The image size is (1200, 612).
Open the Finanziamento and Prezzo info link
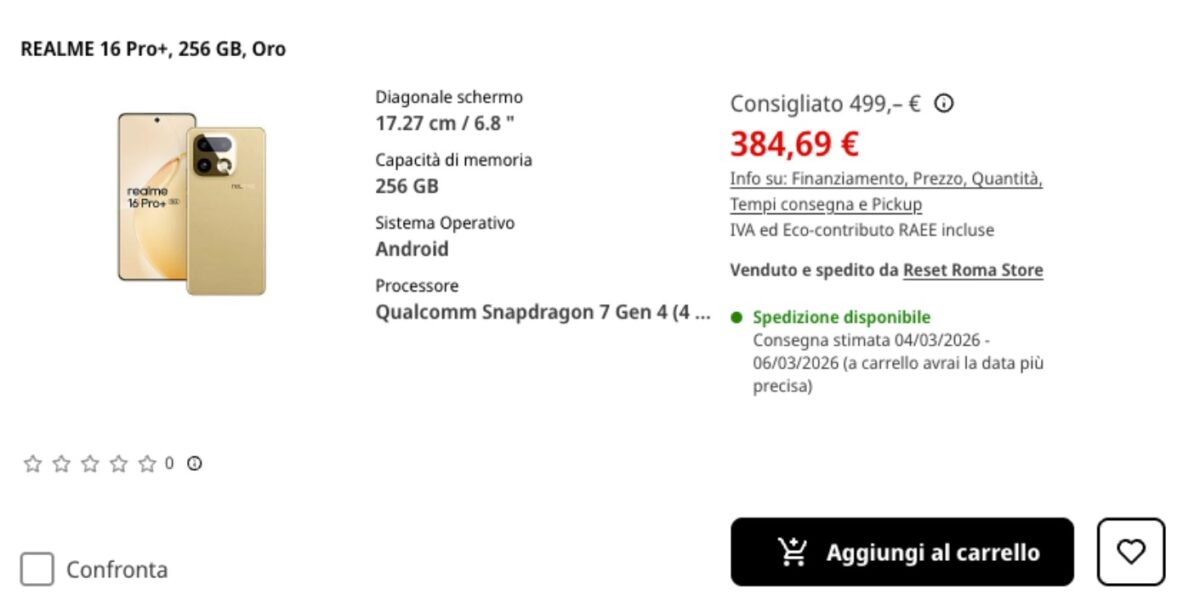886,182
